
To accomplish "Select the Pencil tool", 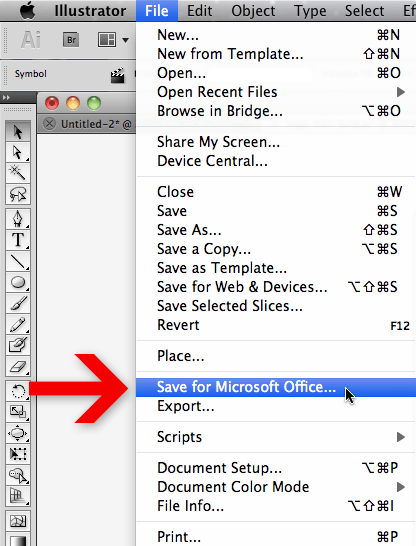I will 18,324.
